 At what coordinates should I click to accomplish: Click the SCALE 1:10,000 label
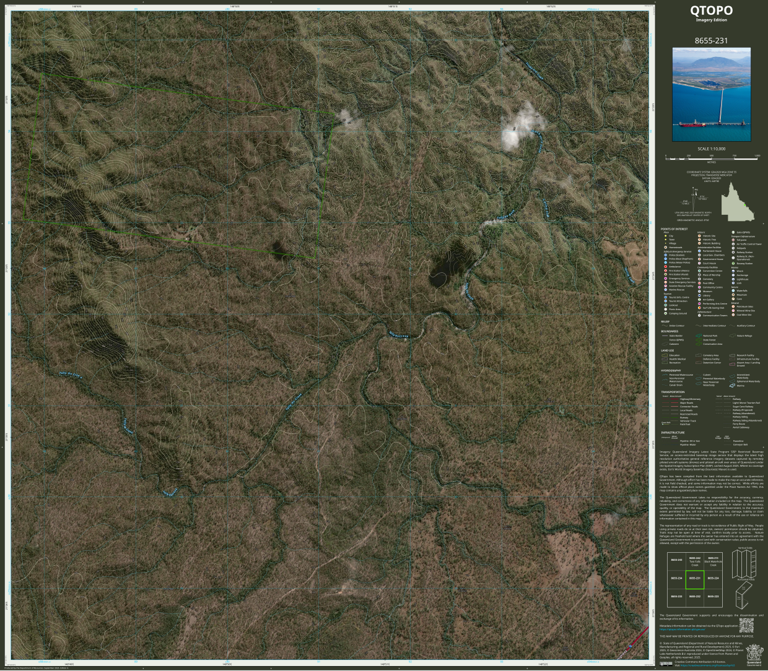712,149
